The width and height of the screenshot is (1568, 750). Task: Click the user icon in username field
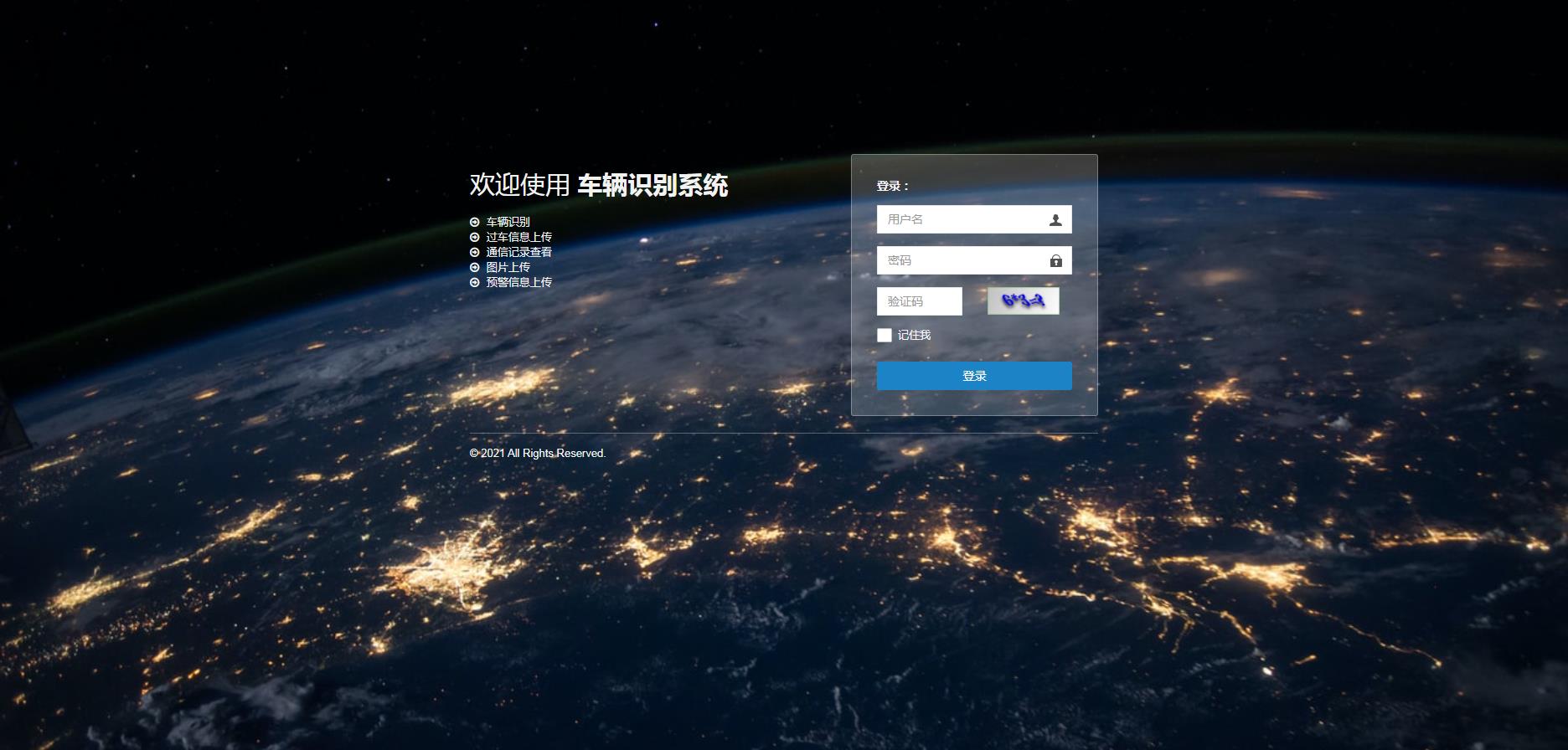point(1055,220)
